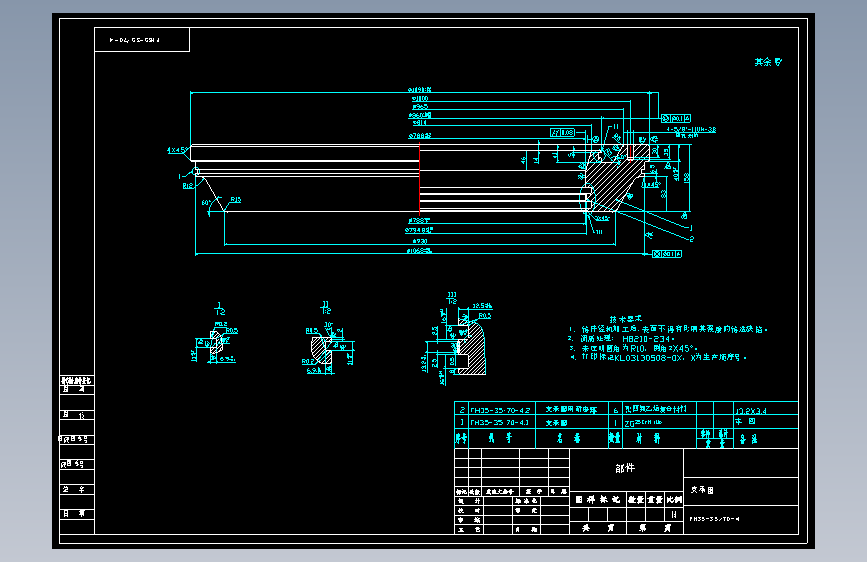Click the '60°' angle annotation
The width and height of the screenshot is (867, 562).
(x=205, y=203)
